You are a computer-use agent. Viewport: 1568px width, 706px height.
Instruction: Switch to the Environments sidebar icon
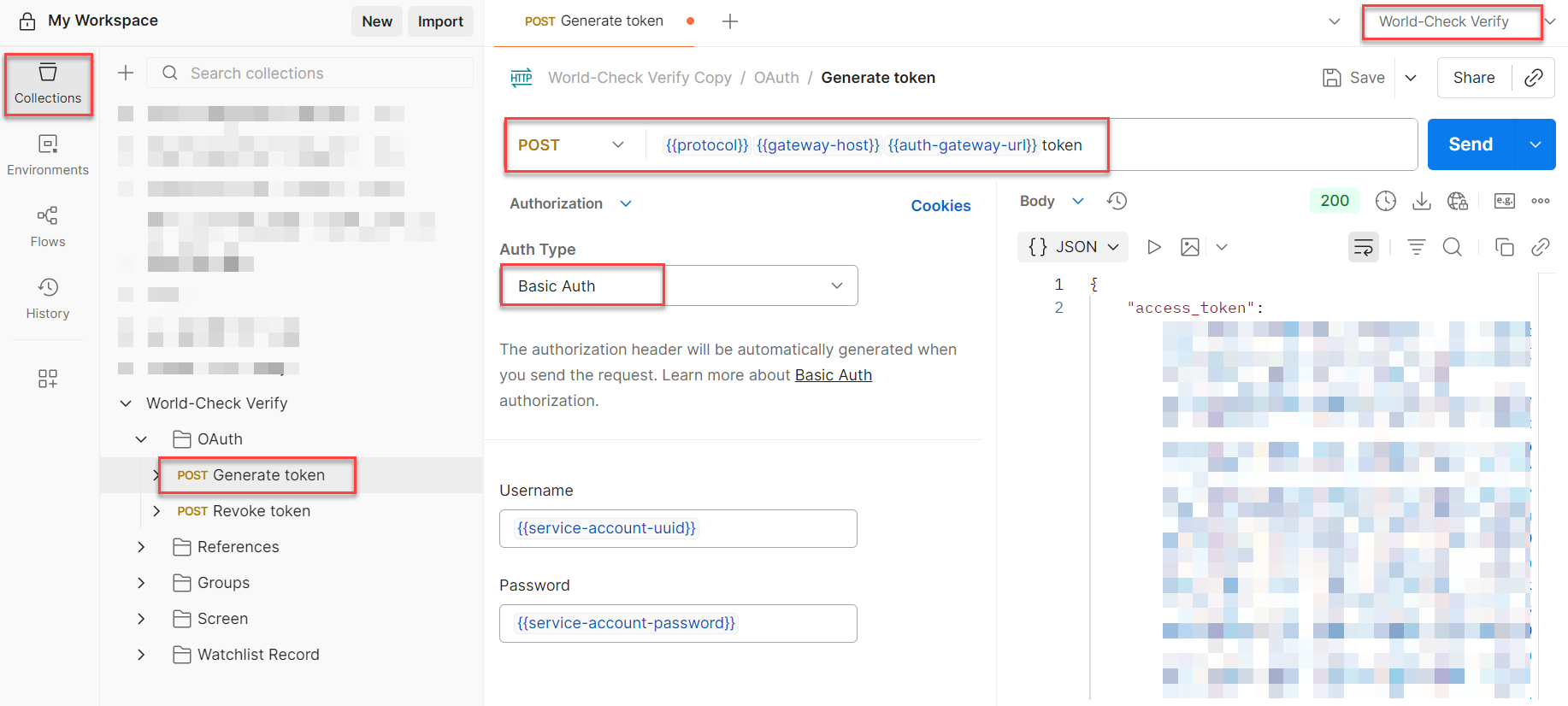coord(48,154)
